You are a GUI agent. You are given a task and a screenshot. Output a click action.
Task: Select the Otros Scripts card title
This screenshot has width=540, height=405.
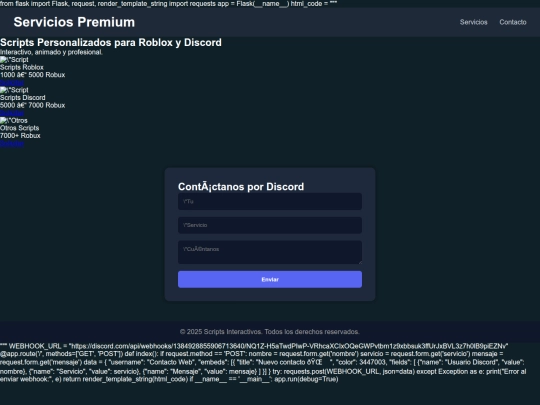[20, 128]
